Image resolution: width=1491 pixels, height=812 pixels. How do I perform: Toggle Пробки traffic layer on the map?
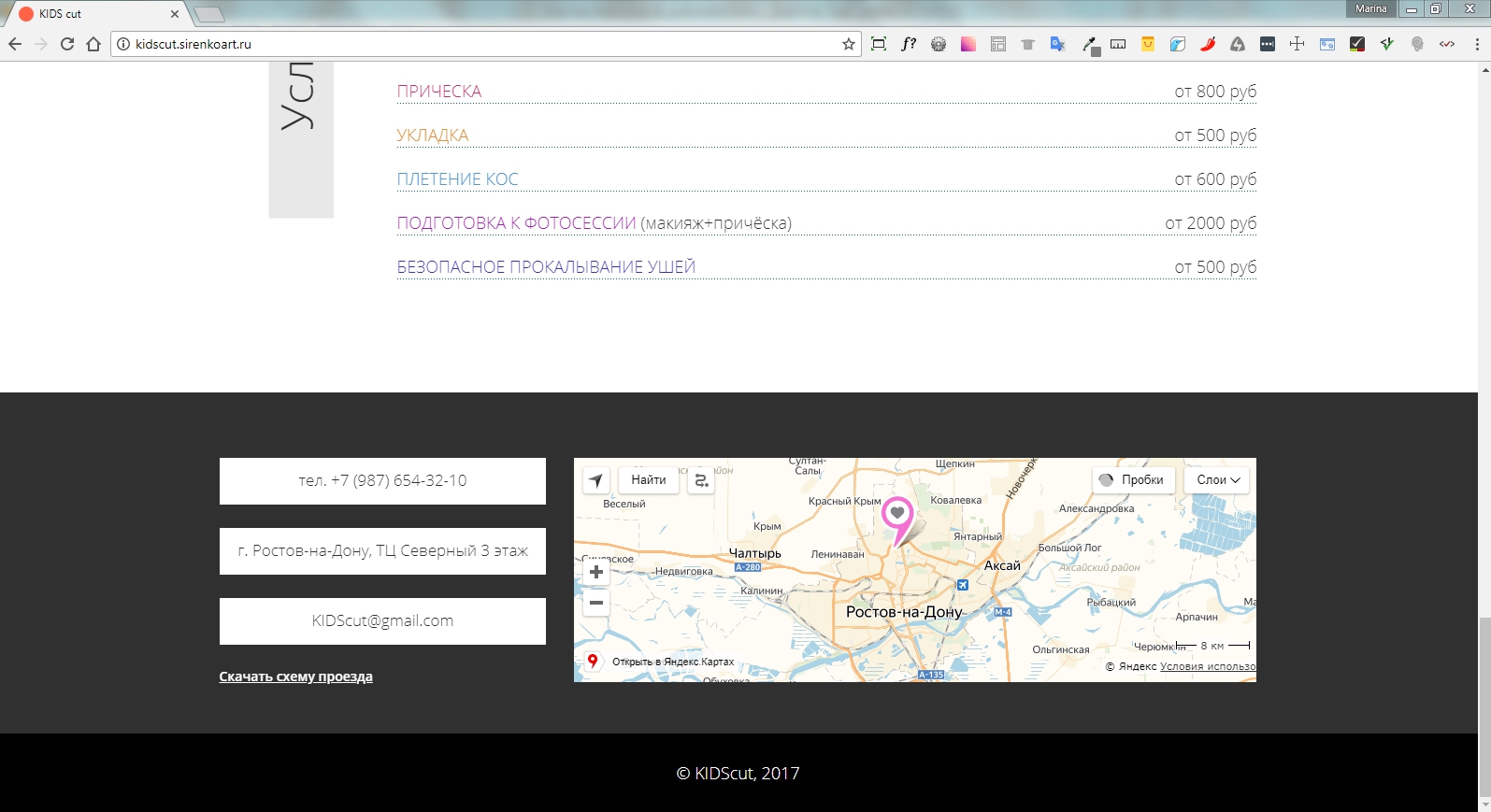tap(1133, 480)
